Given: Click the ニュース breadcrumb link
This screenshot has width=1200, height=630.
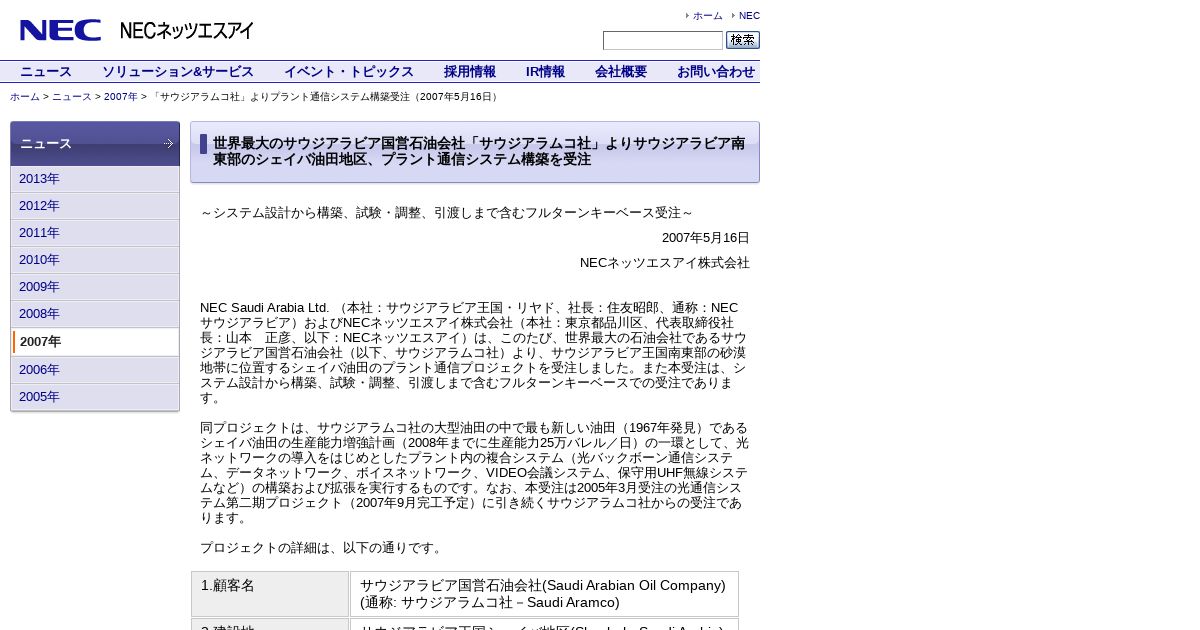Looking at the screenshot, I should point(72,97).
